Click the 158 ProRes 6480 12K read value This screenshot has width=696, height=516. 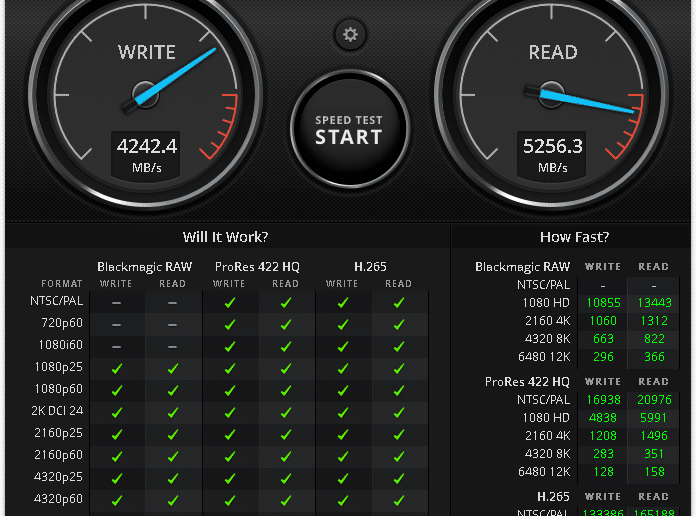(x=654, y=472)
